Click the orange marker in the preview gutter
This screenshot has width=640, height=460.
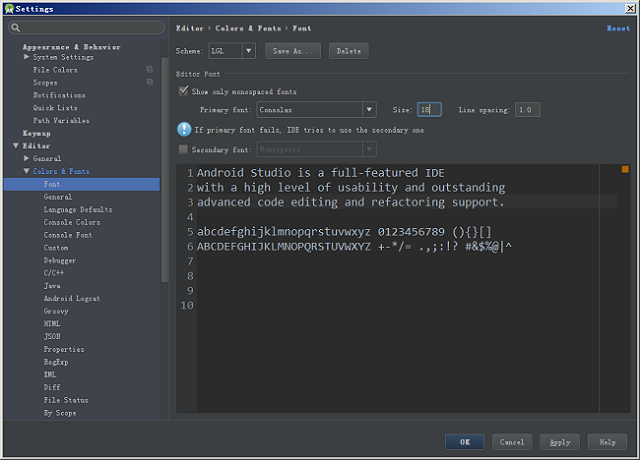(625, 170)
